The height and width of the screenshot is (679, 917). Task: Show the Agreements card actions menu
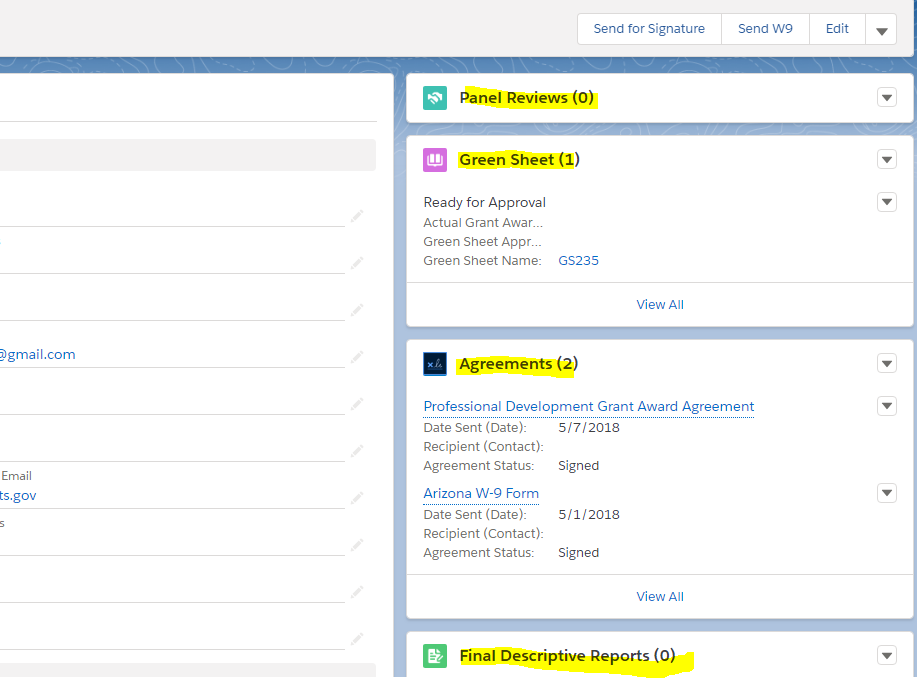[x=887, y=364]
